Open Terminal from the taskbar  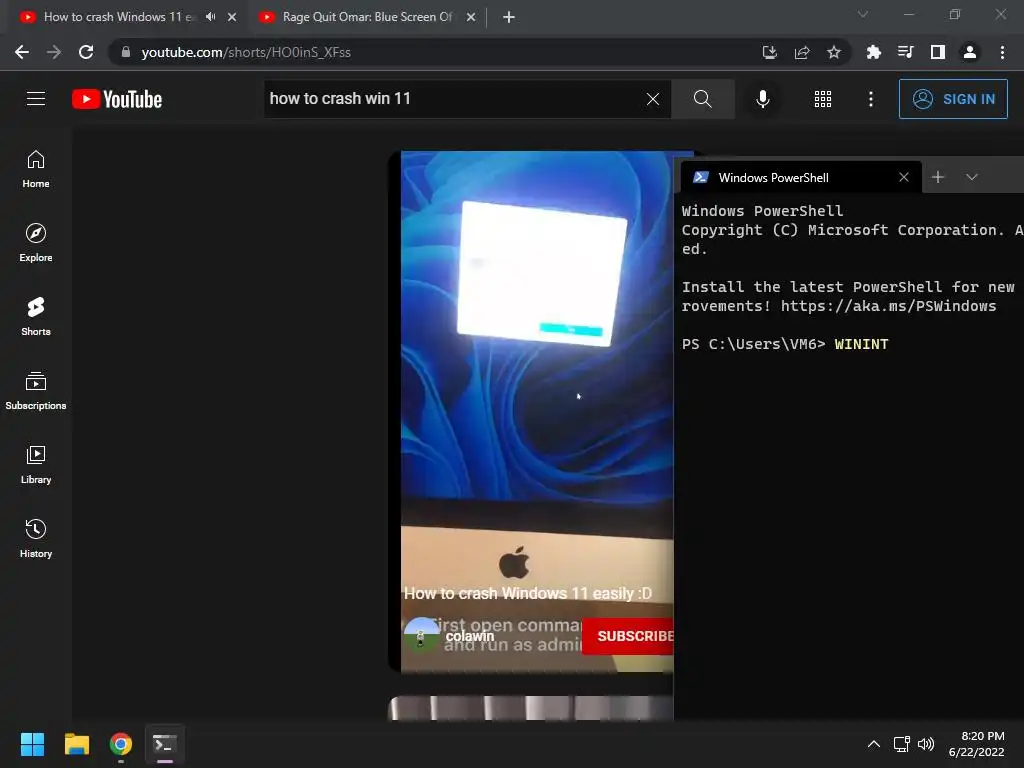tap(165, 744)
